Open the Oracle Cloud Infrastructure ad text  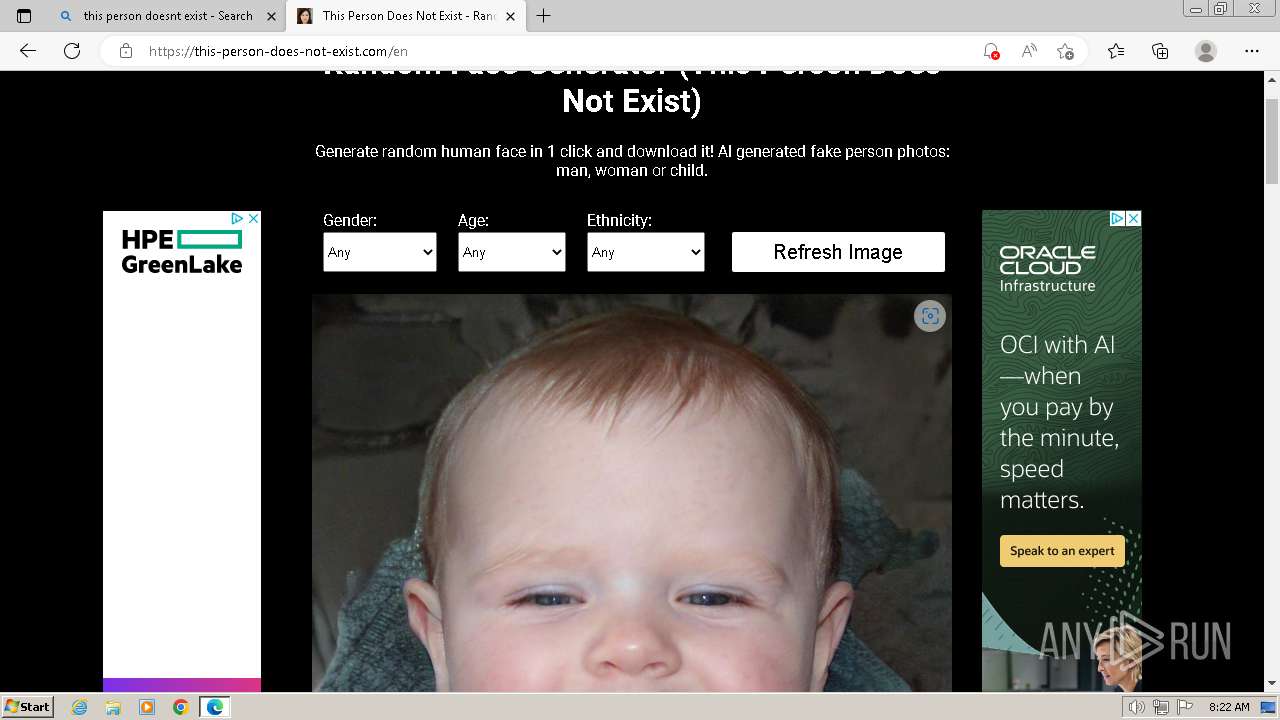point(1047,268)
